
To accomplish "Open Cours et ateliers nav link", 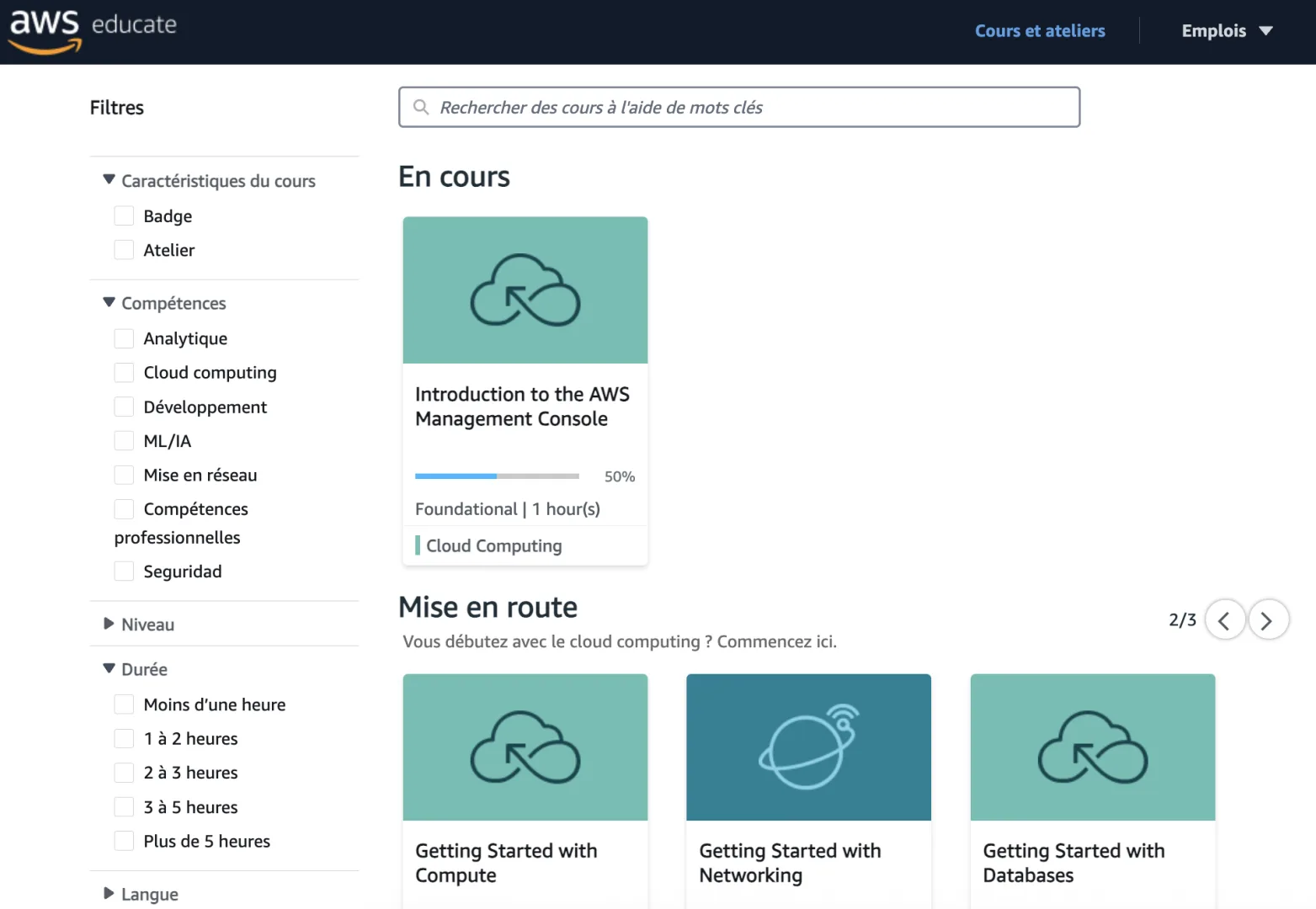I will click(1040, 31).
